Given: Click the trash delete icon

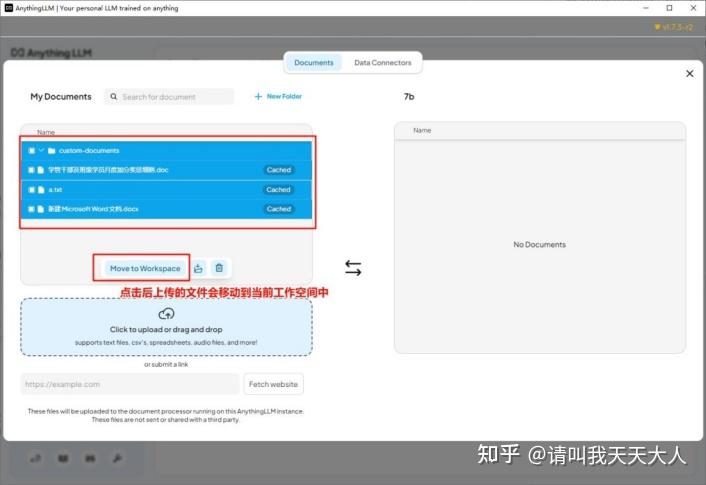Looking at the screenshot, I should (219, 268).
